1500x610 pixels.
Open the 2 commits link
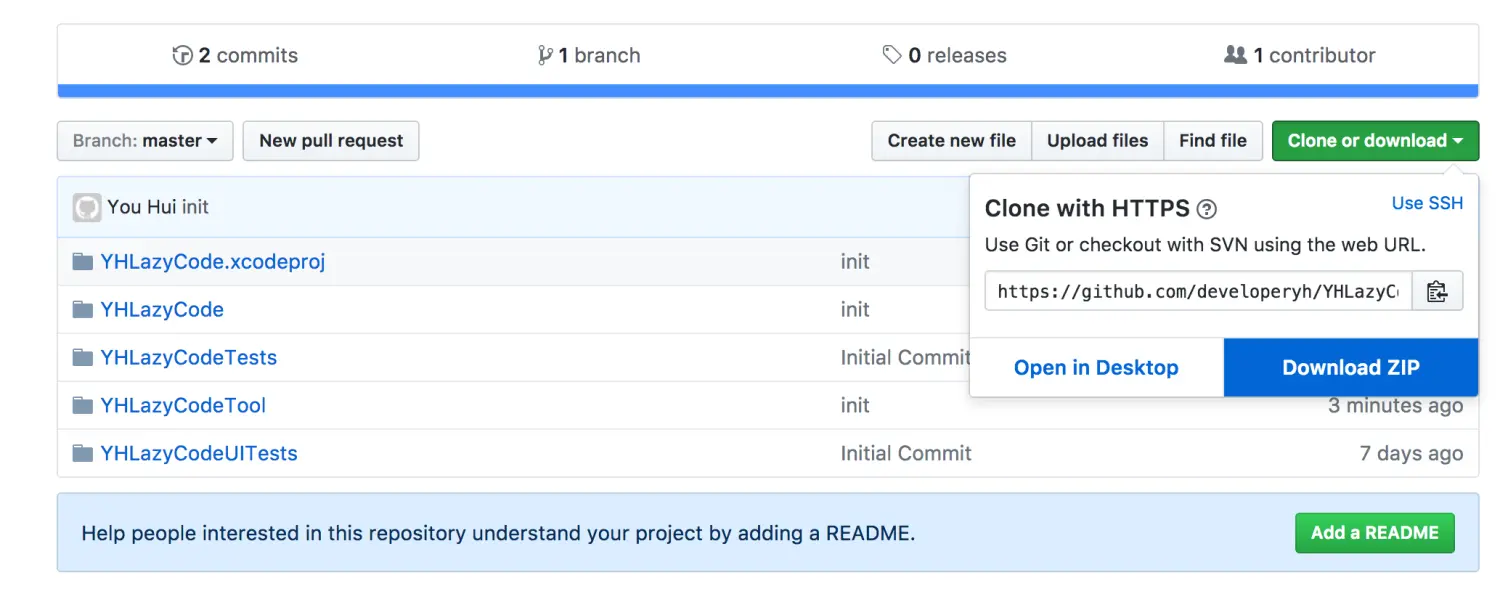(235, 56)
